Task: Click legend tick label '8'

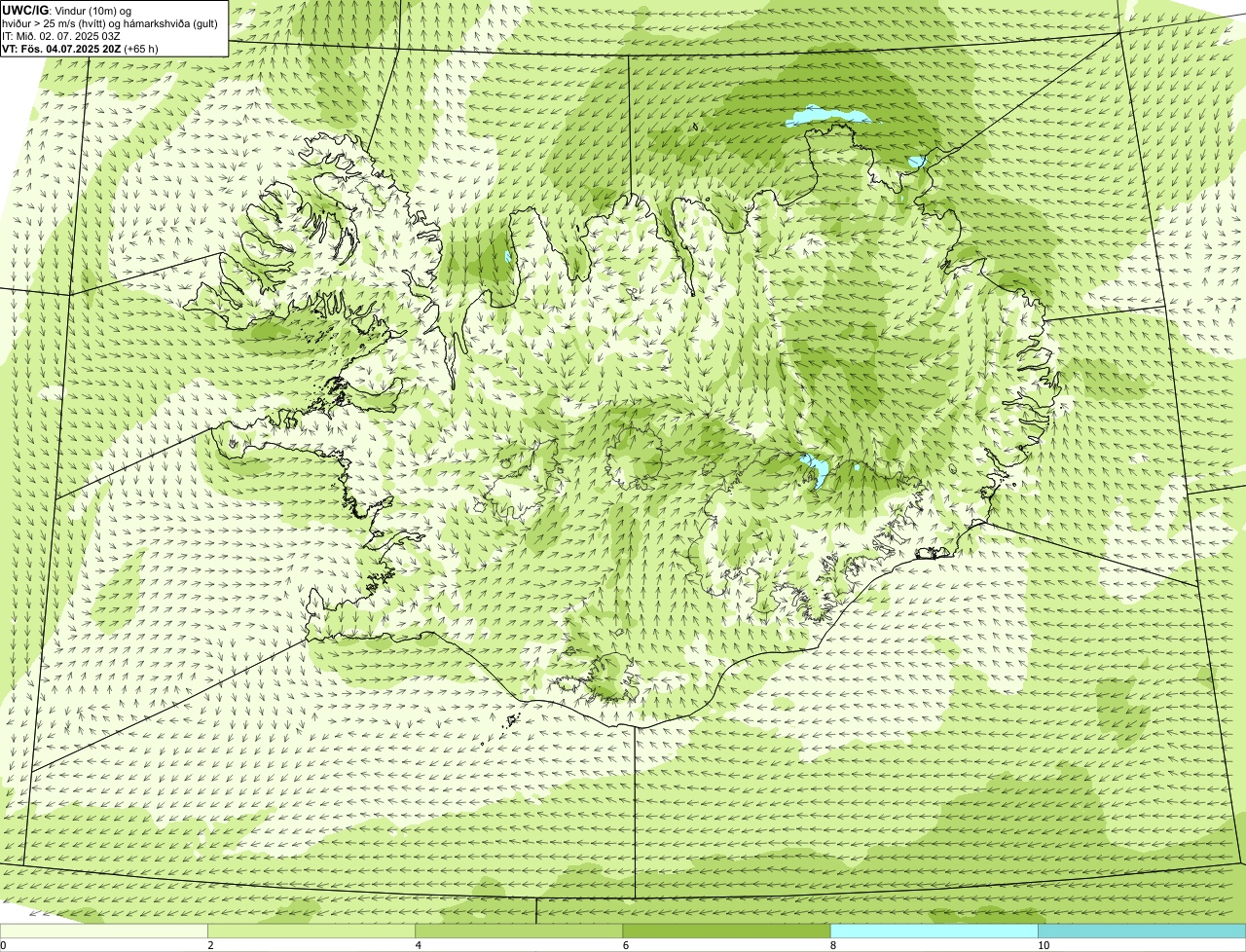Action: click(x=832, y=945)
